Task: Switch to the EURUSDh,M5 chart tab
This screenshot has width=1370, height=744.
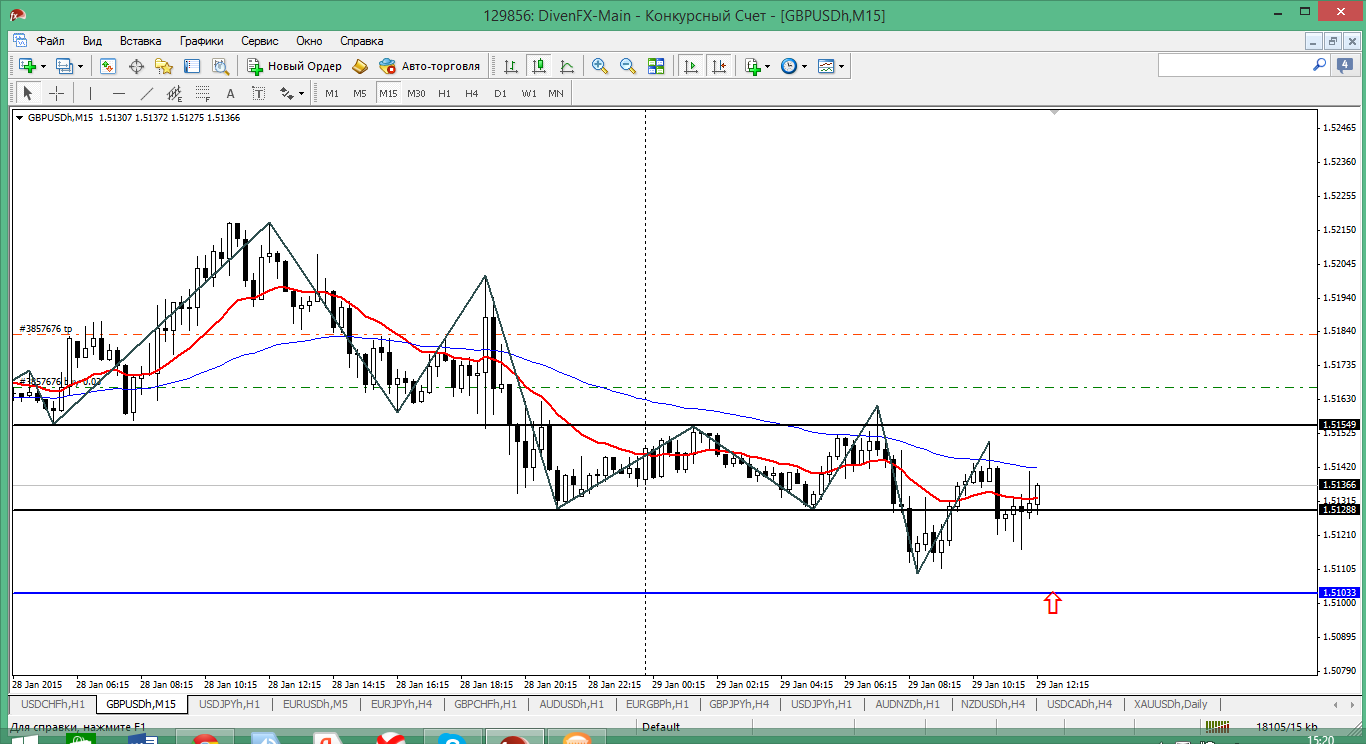Action: tap(316, 704)
